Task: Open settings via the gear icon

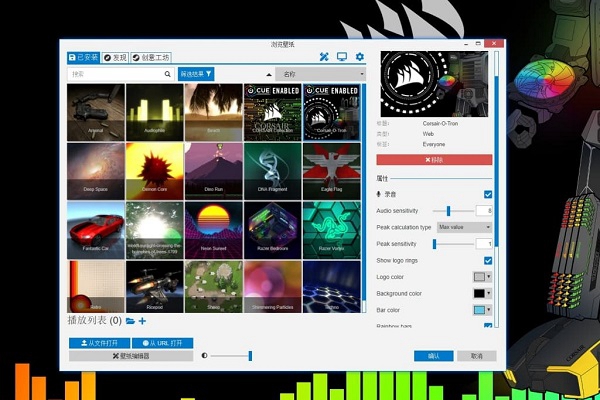Action: pyautogui.click(x=360, y=57)
